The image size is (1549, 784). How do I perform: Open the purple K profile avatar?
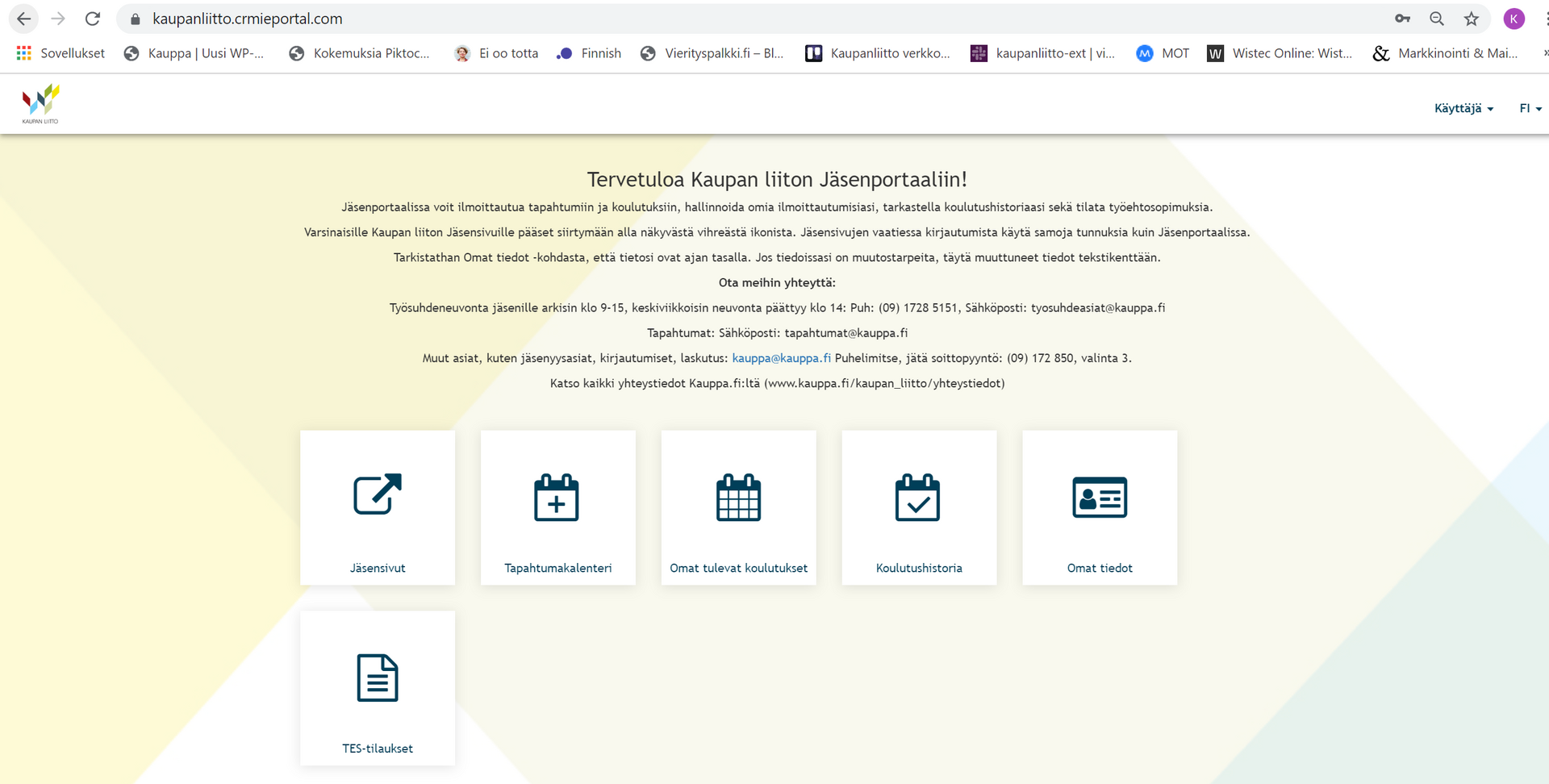click(1514, 19)
